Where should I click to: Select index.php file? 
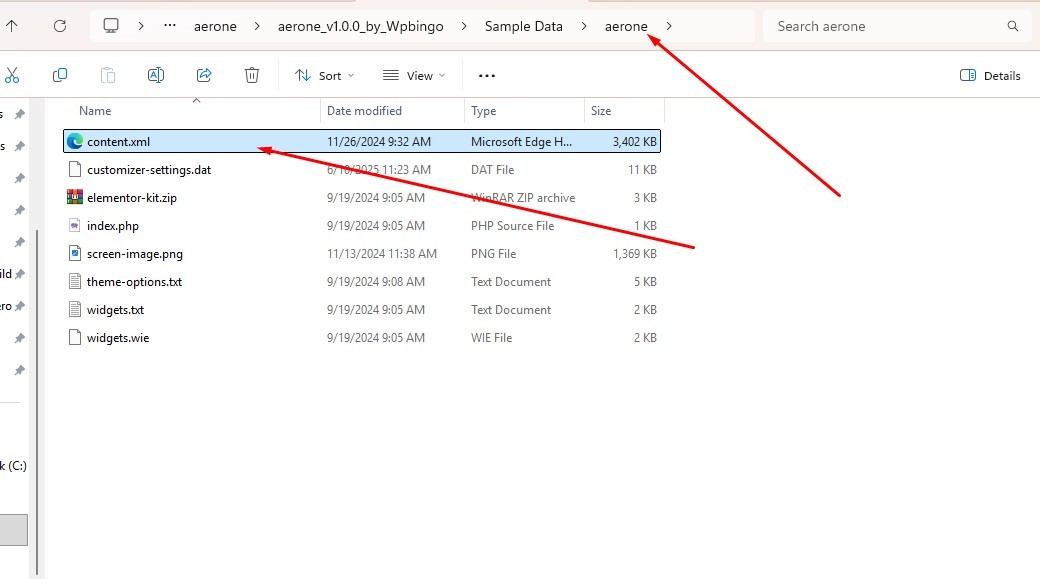point(362,225)
